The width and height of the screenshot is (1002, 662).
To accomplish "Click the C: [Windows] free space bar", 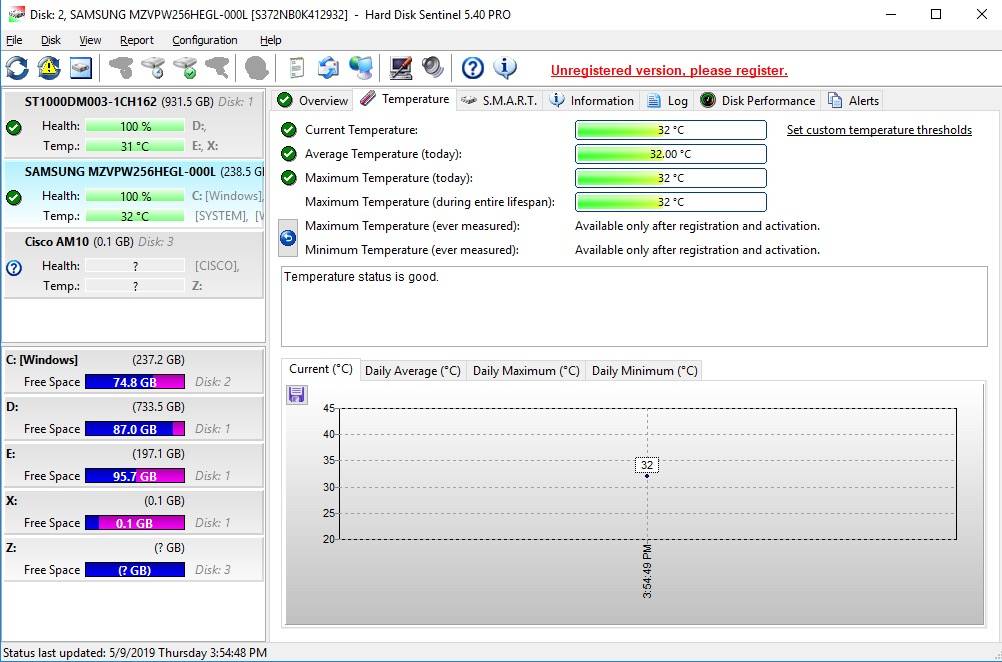I will 134,382.
